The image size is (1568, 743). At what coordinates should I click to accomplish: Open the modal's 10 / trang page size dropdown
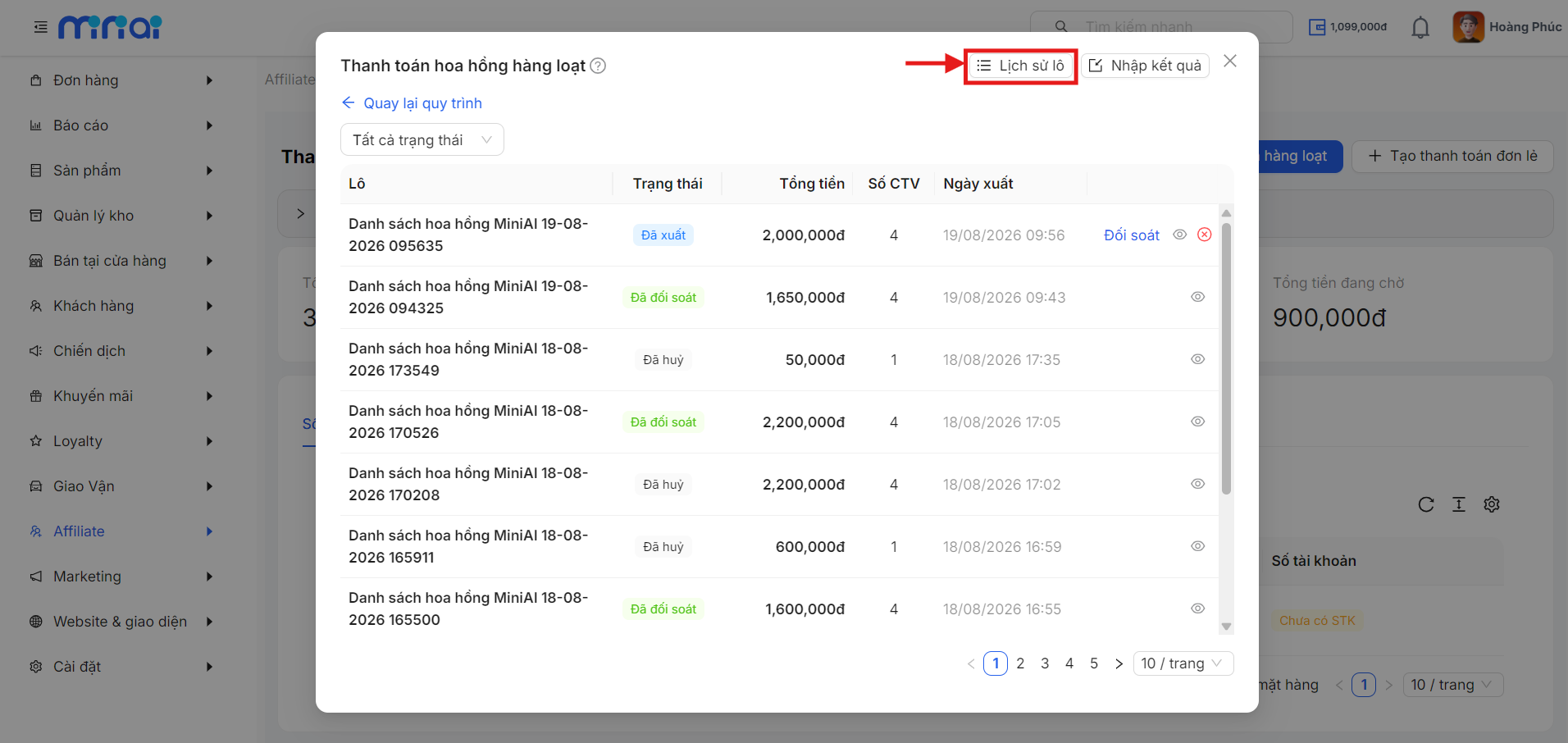(1183, 663)
